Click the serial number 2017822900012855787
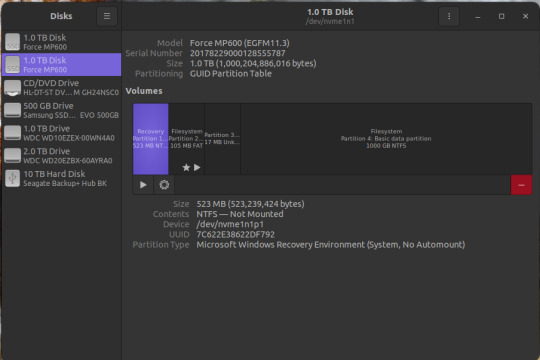The width and height of the screenshot is (540, 360). (x=238, y=53)
